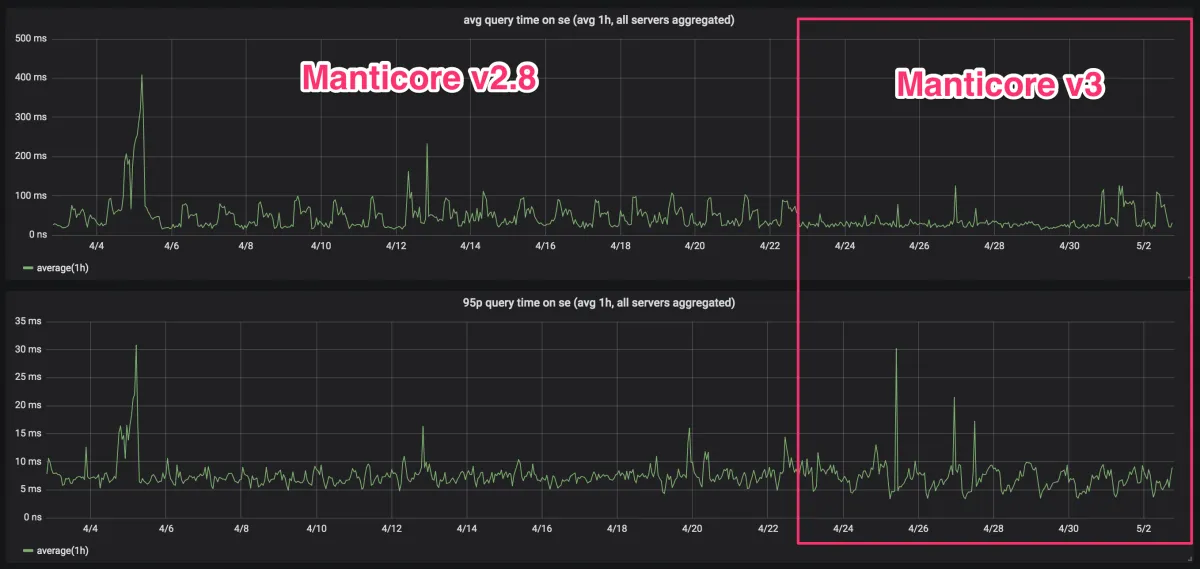
Task: Select the tall spike near 4/25 in 95p graph
Action: tap(896, 350)
